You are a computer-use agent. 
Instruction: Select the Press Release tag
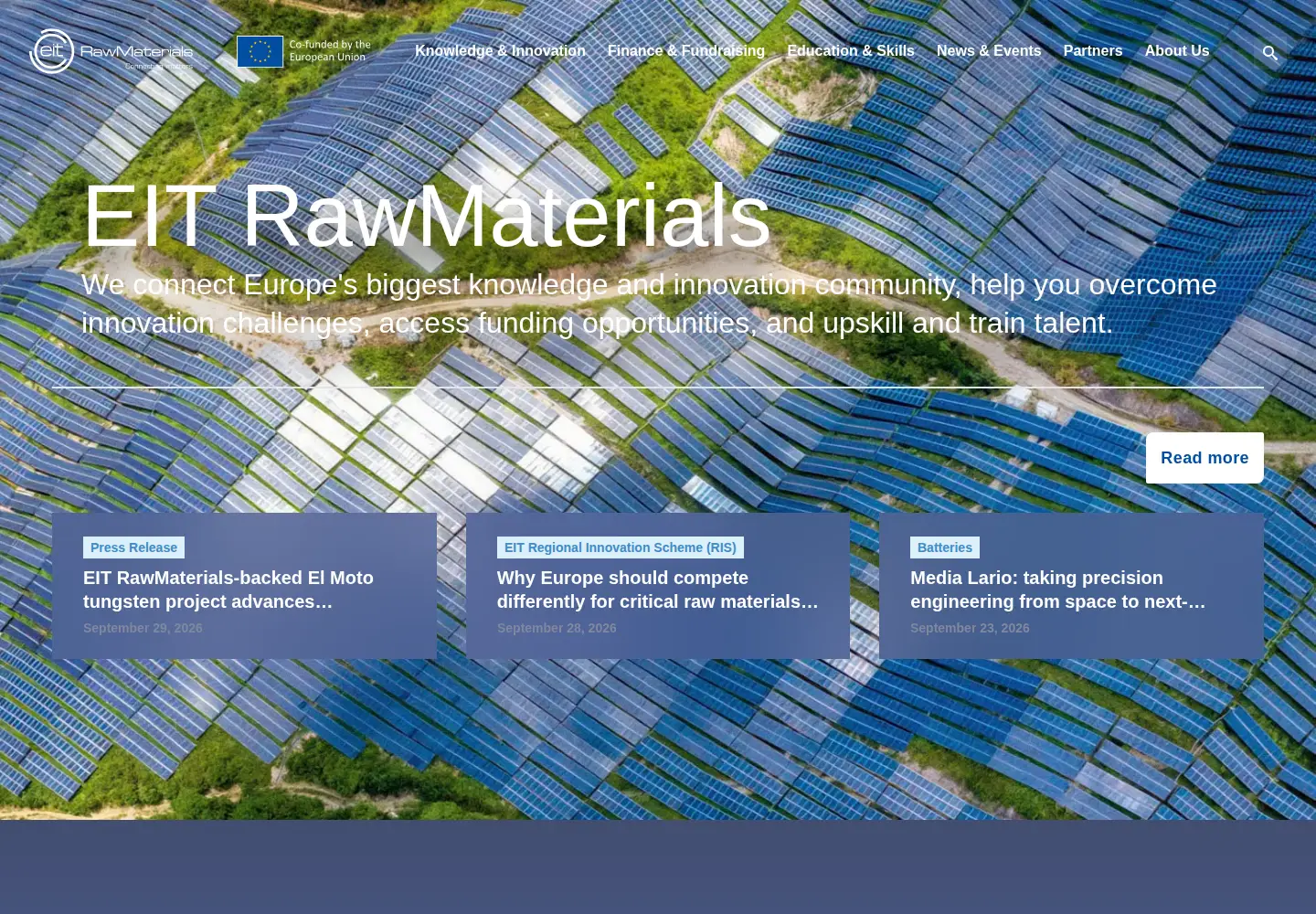pyautogui.click(x=133, y=547)
